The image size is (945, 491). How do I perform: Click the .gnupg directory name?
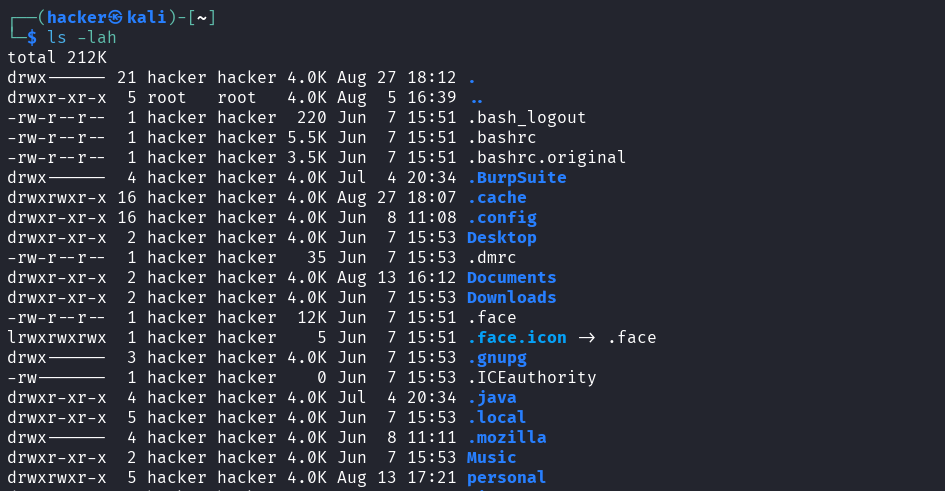tap(496, 357)
